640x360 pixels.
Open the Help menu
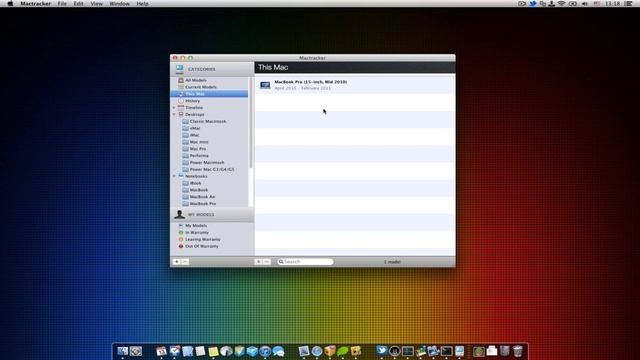click(x=142, y=4)
